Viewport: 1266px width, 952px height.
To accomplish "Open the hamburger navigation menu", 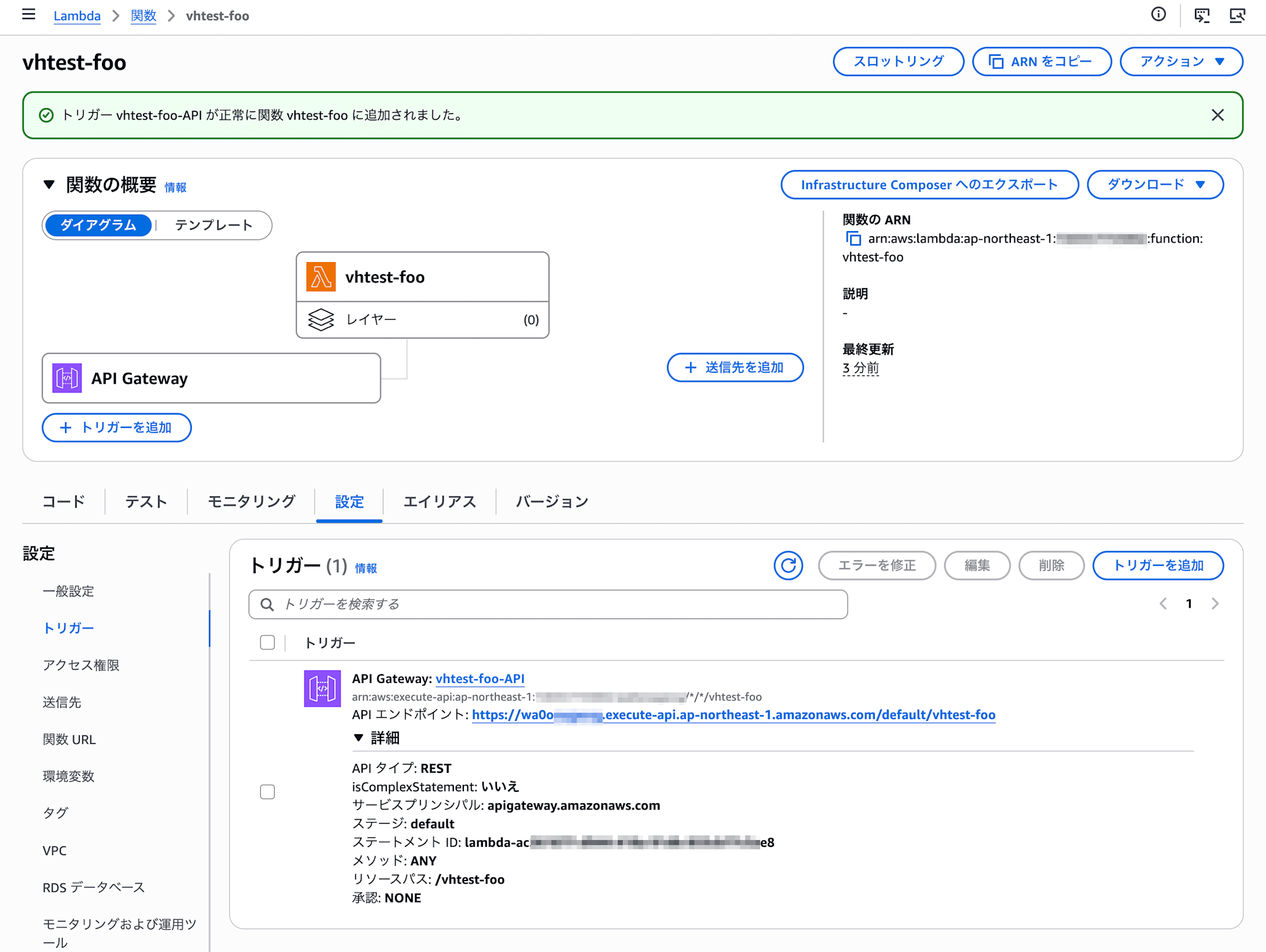I will 28,15.
